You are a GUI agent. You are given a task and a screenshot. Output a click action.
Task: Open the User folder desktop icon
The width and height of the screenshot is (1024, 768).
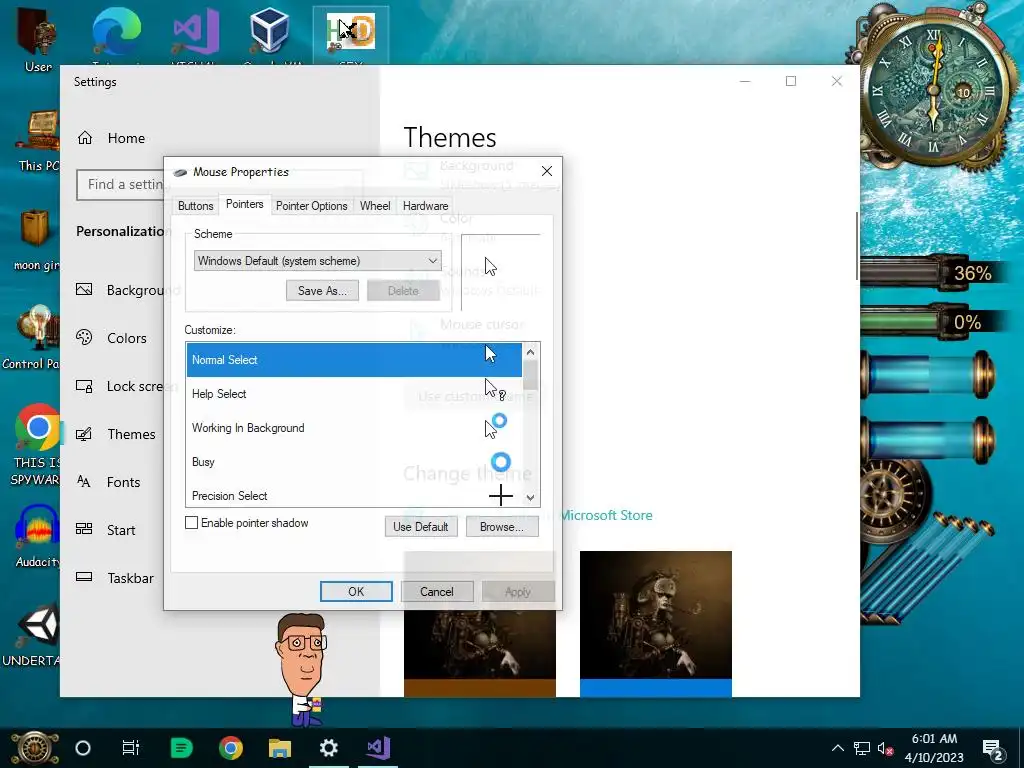point(38,39)
